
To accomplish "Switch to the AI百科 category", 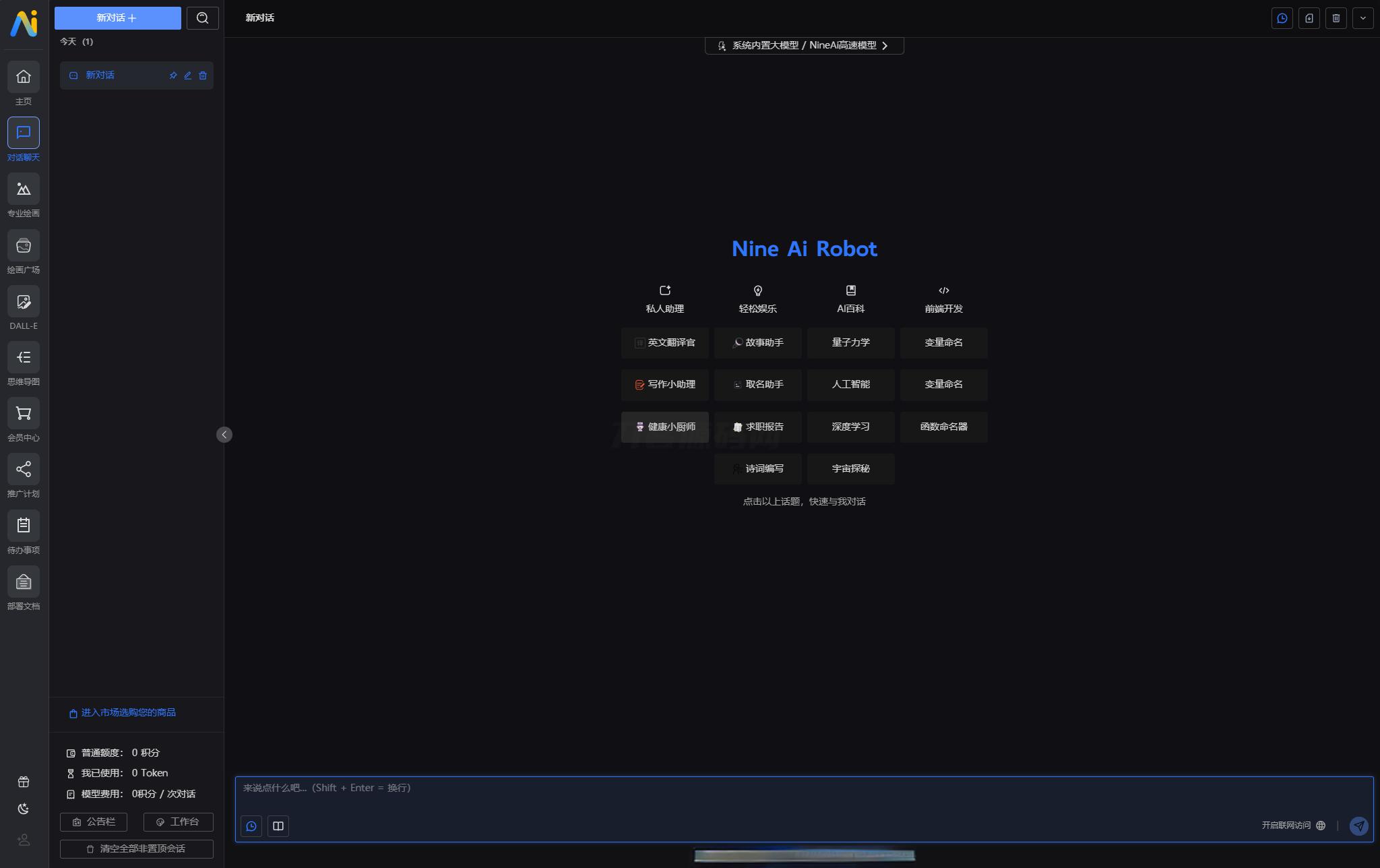I will coord(851,299).
